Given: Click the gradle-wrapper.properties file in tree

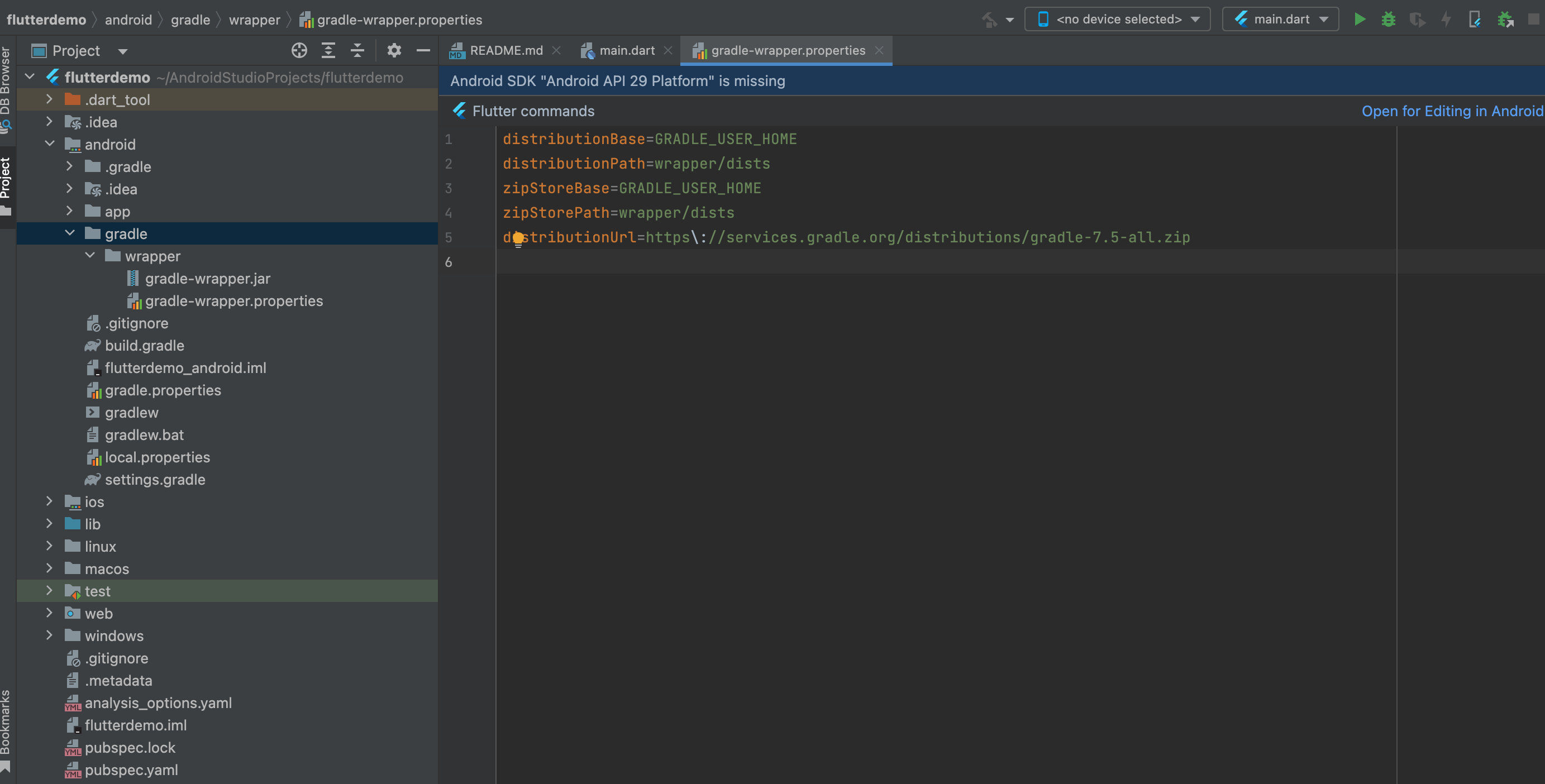Looking at the screenshot, I should coord(234,301).
